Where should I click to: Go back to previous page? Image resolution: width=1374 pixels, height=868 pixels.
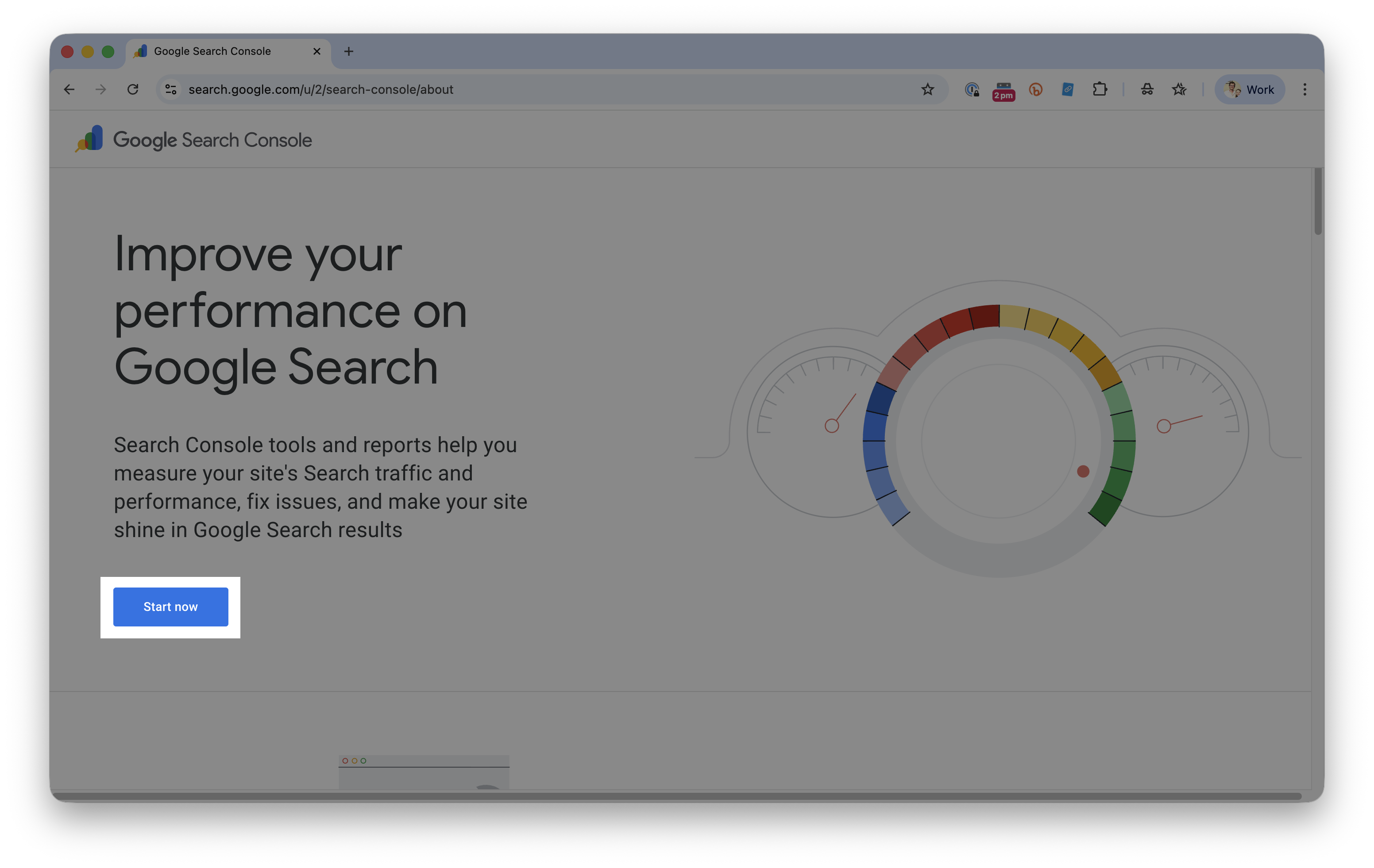point(69,89)
